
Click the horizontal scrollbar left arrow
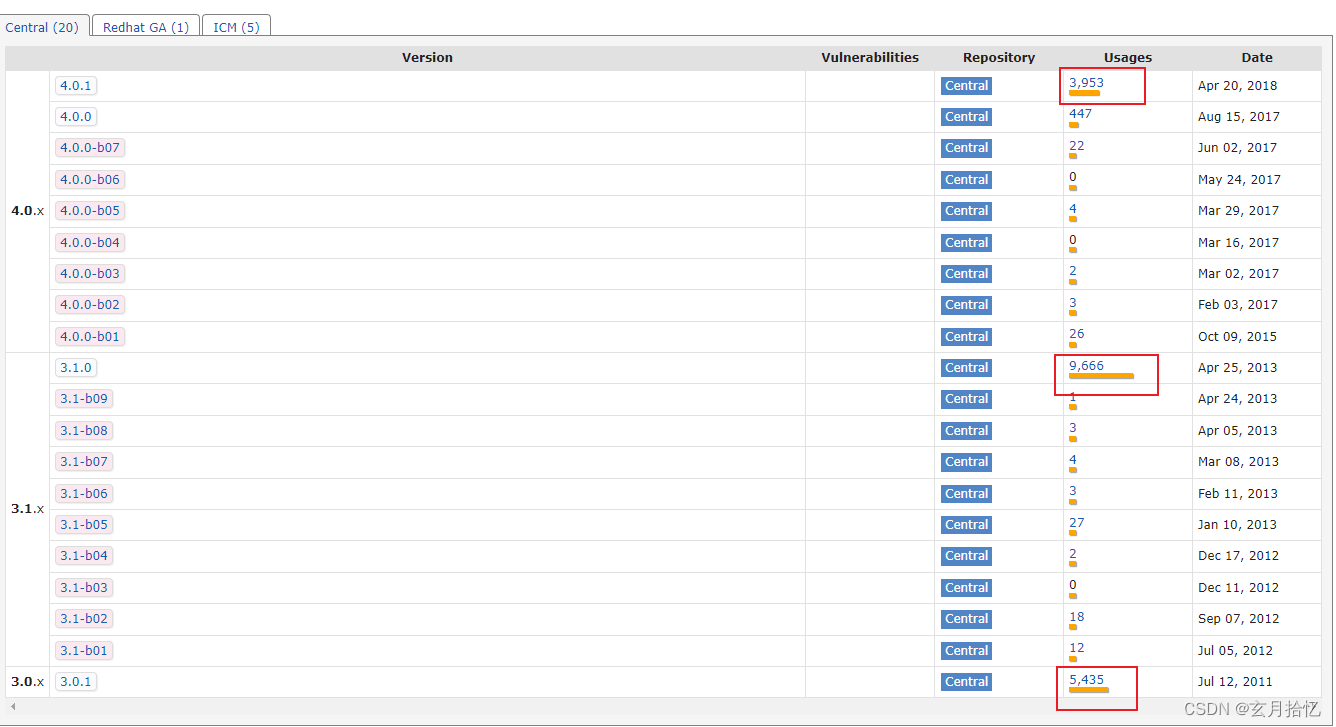click(x=13, y=707)
